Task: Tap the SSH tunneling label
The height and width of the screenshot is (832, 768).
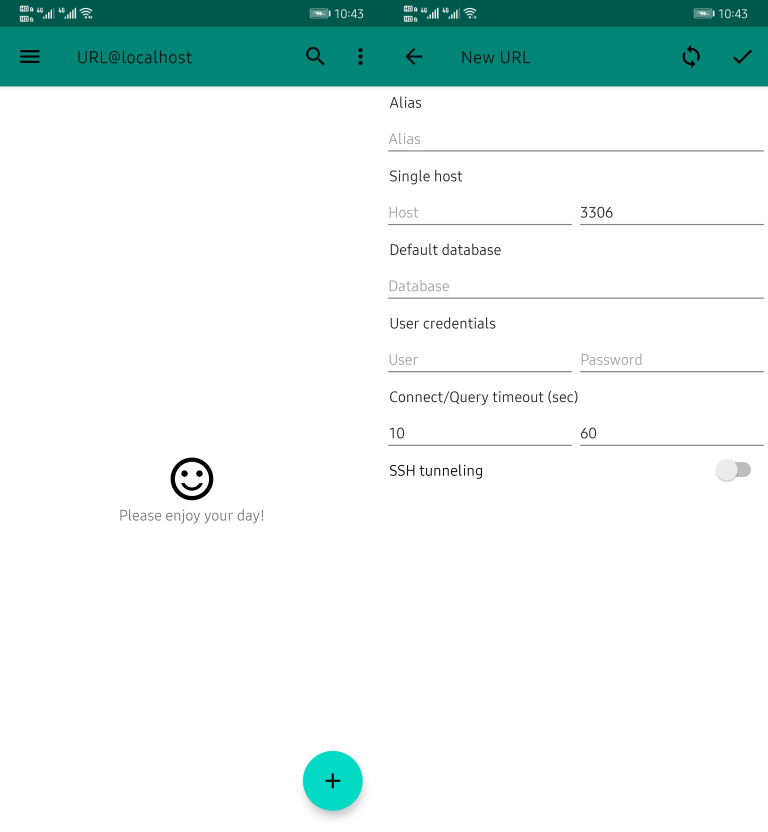Action: point(436,471)
